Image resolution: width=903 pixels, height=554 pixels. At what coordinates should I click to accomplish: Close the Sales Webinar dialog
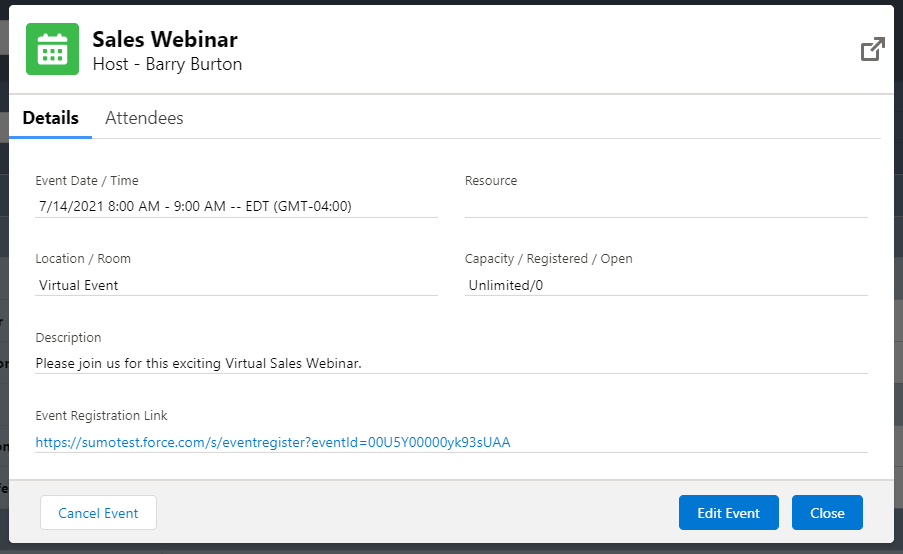[827, 513]
